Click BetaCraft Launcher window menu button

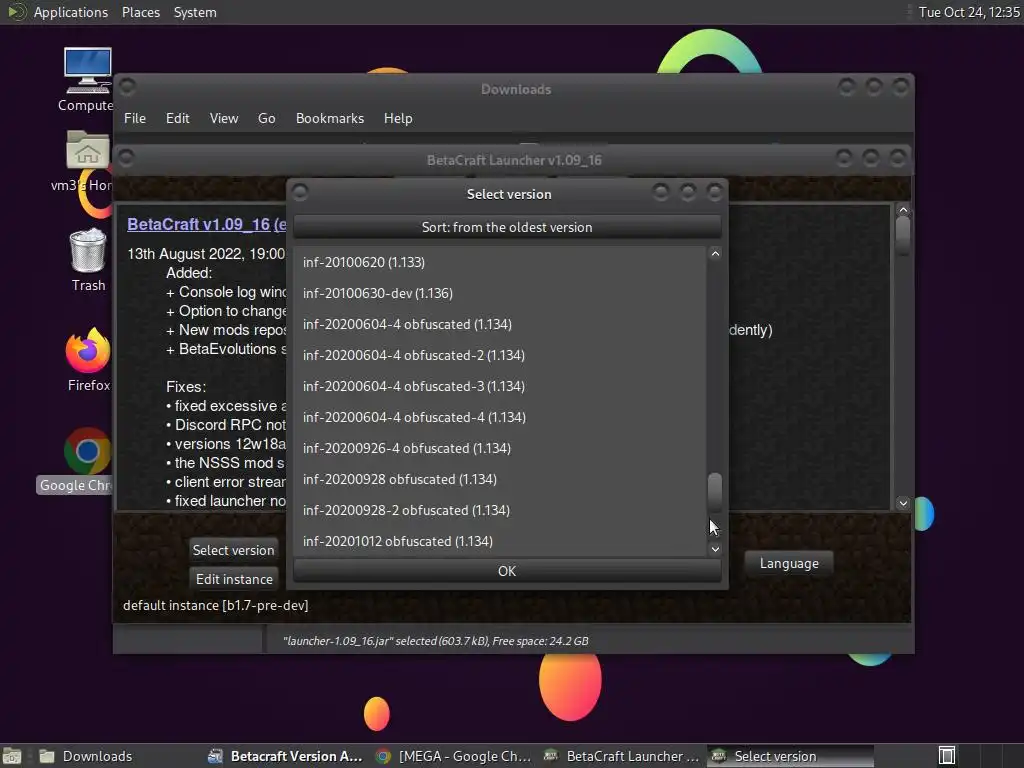coord(127,157)
